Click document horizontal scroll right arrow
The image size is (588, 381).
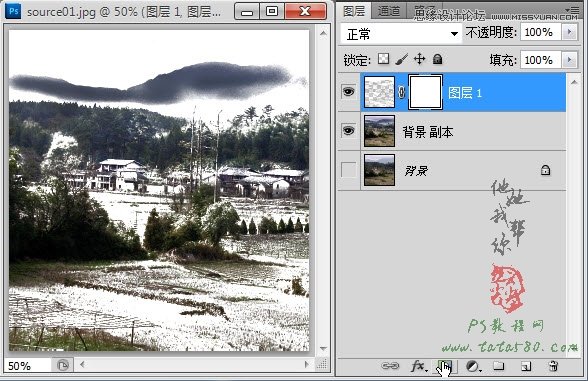[x=307, y=364]
